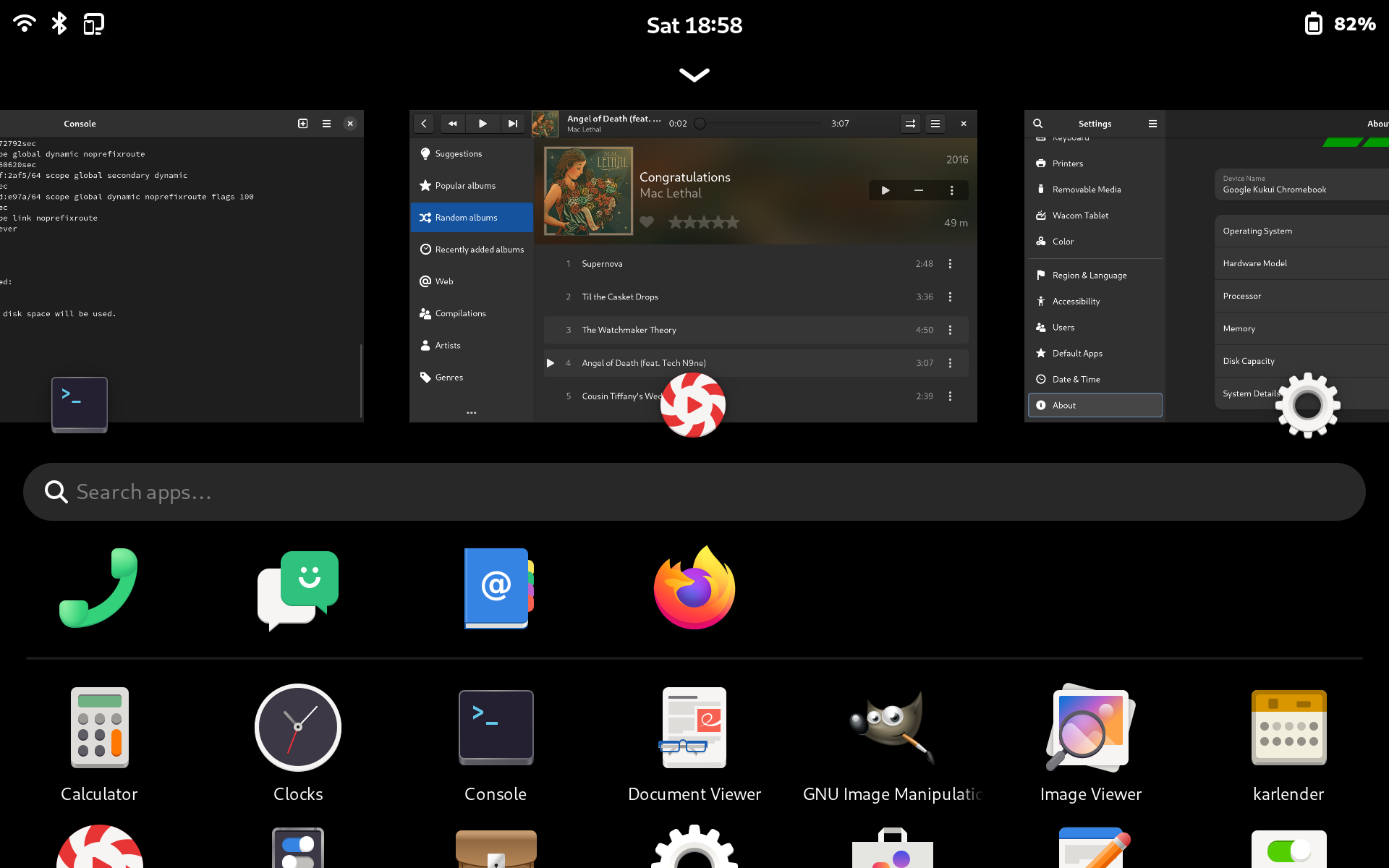The width and height of the screenshot is (1389, 868).
Task: Launch the Phone dialer app
Action: coord(99,588)
